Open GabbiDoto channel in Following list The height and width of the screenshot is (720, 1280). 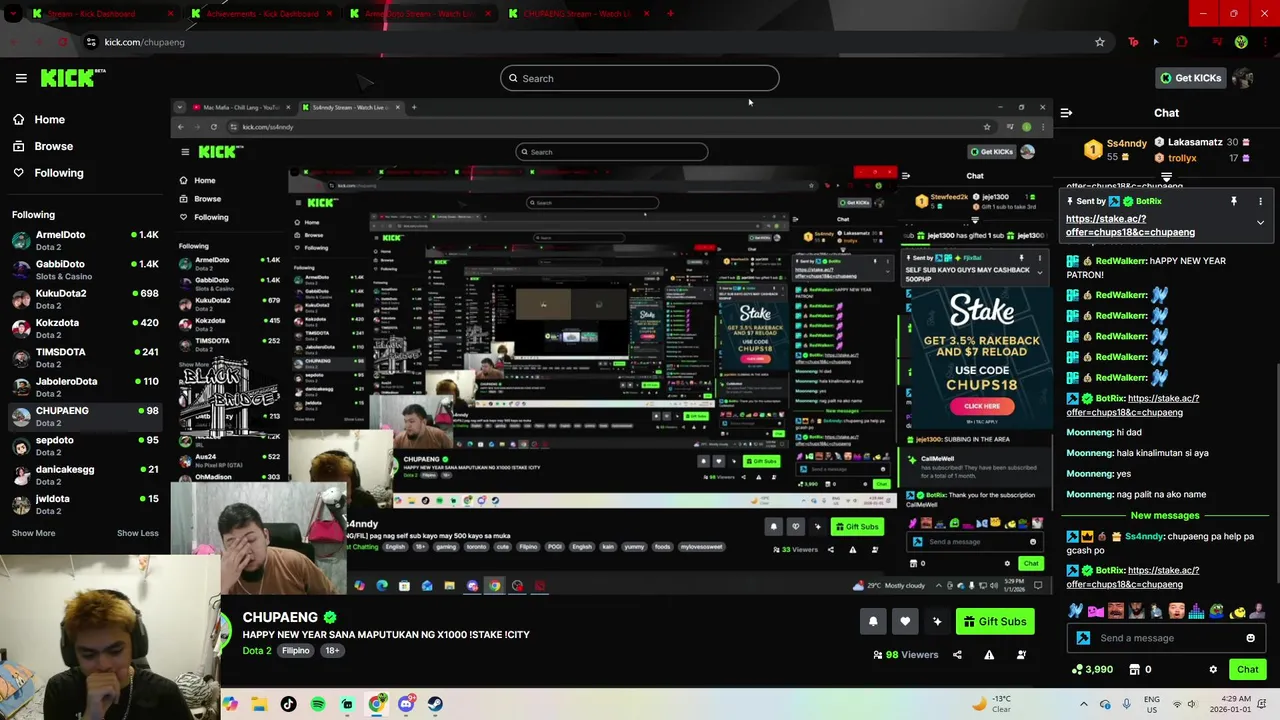(85, 270)
